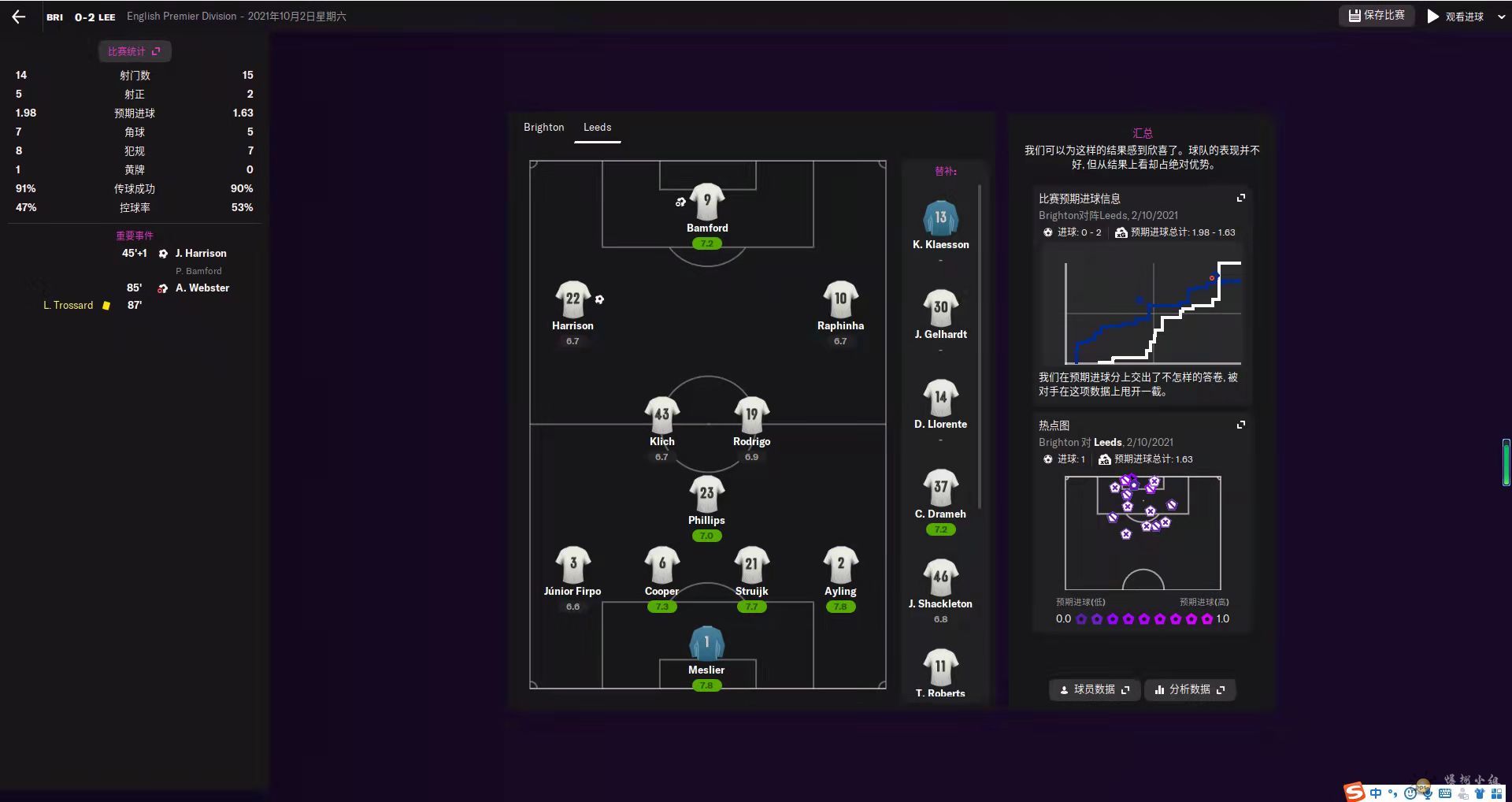This screenshot has height=802, width=1512.
Task: Click the substitutes list scrollbar
Action: point(980,347)
